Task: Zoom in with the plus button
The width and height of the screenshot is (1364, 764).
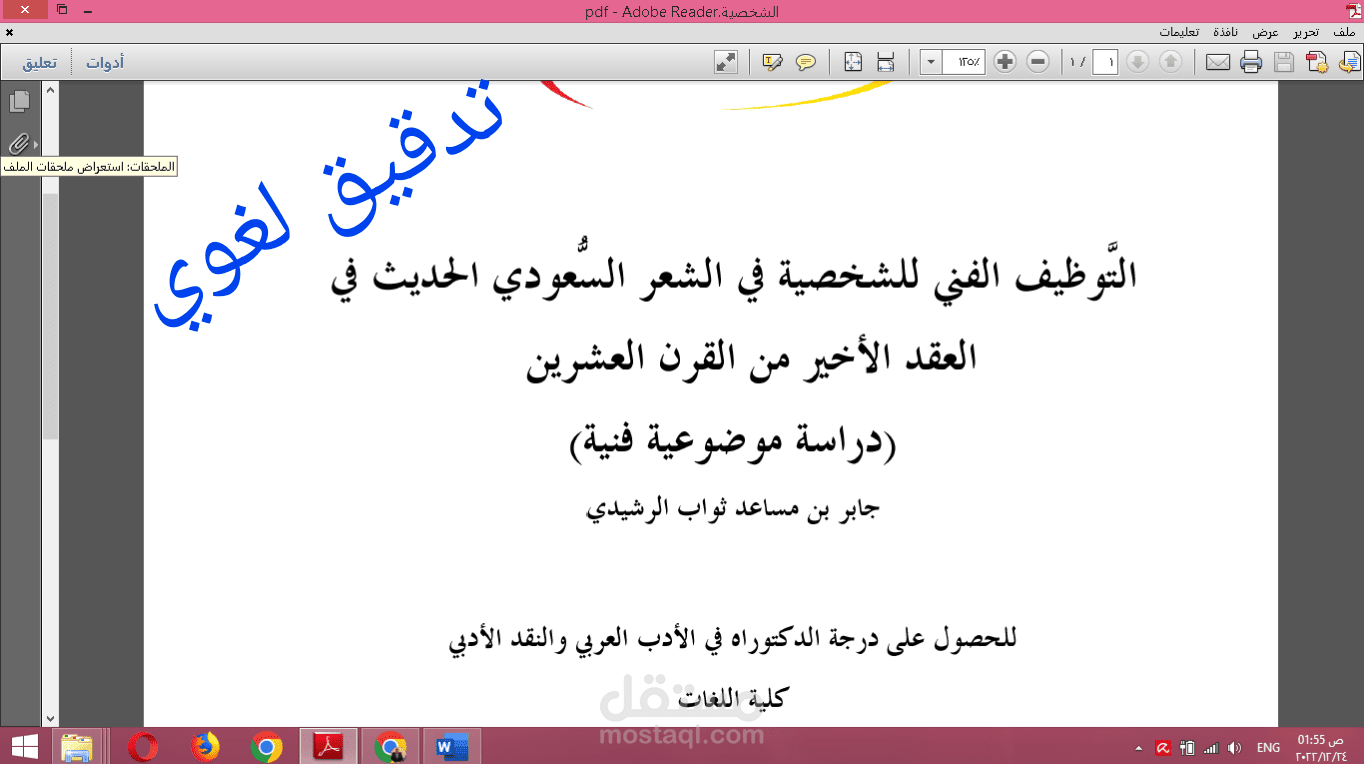Action: pos(1005,62)
